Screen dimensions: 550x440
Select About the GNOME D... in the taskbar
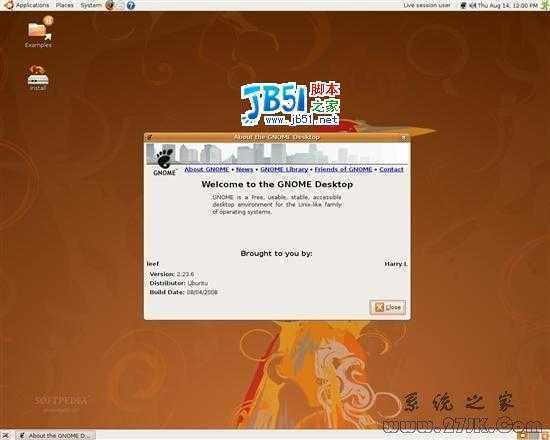pyautogui.click(x=56, y=435)
